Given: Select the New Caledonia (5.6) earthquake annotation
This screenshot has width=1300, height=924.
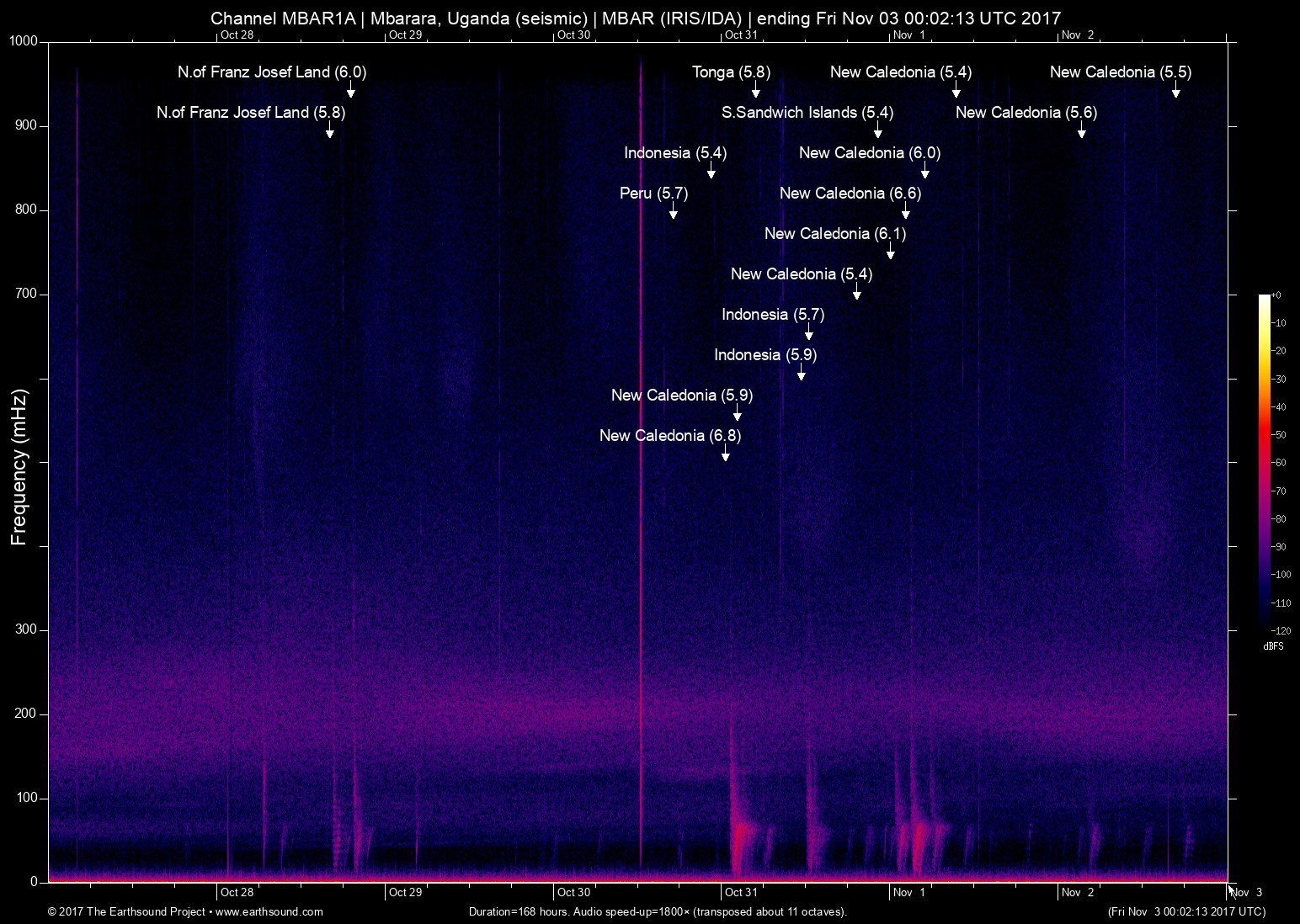Looking at the screenshot, I should [1026, 112].
